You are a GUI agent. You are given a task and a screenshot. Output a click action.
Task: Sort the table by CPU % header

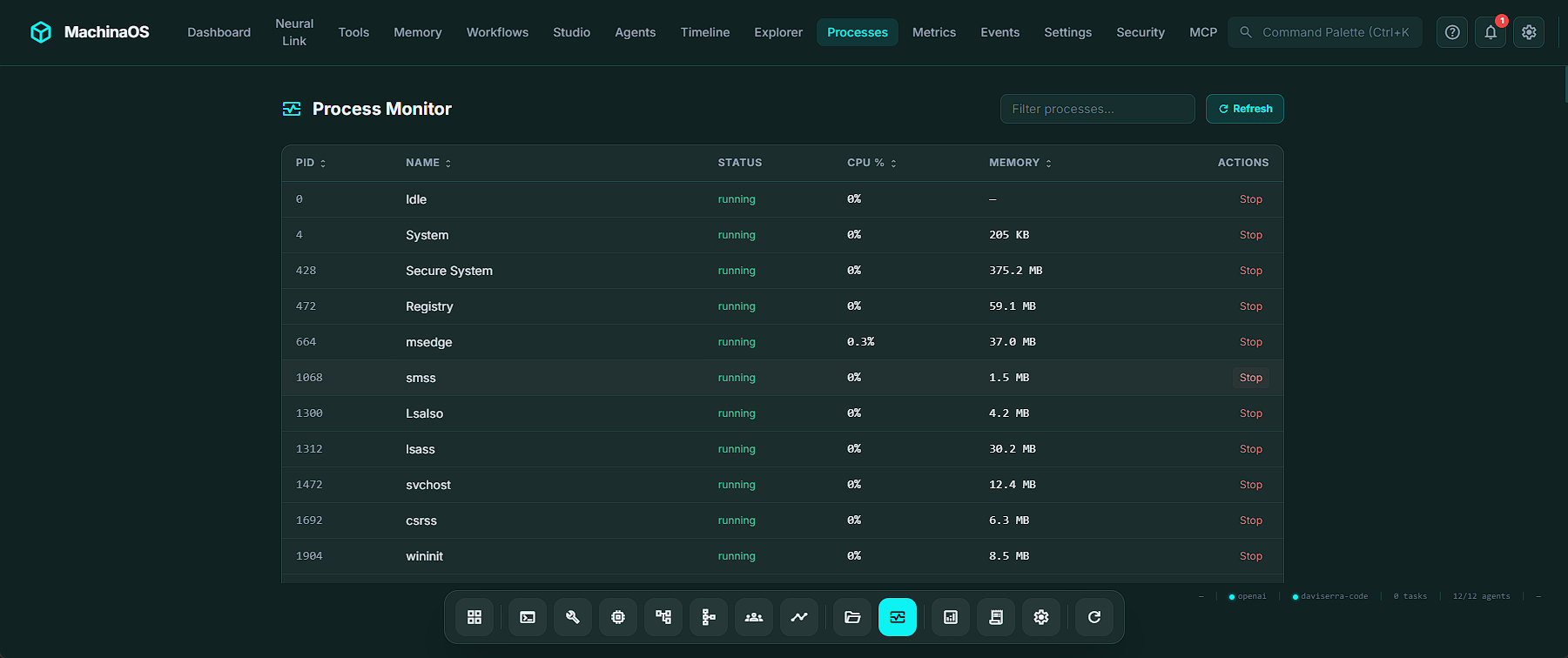(x=871, y=163)
